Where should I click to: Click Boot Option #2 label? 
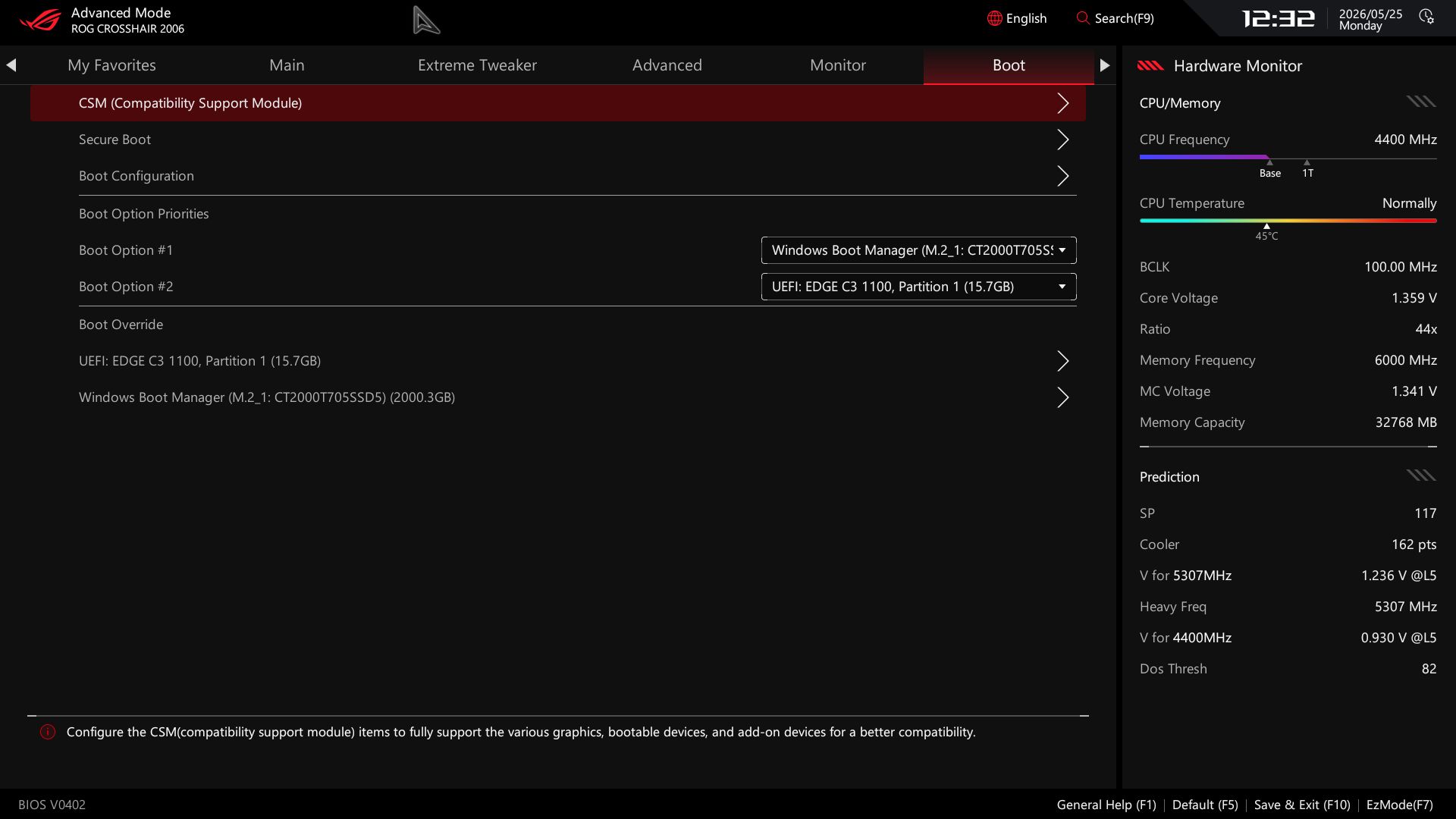[x=126, y=287]
